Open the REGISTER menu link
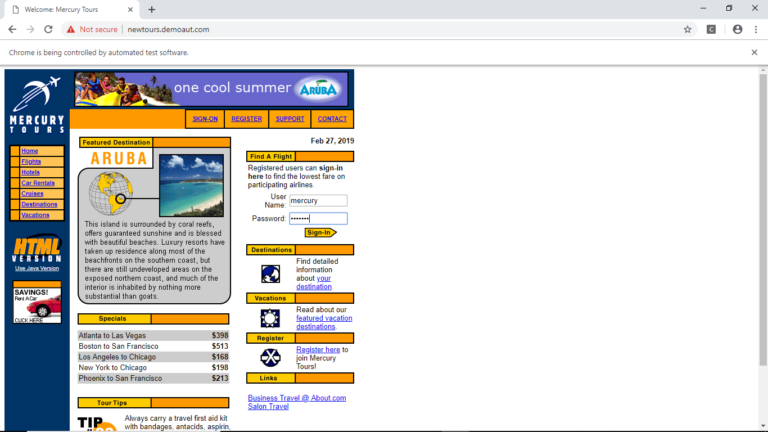768x432 pixels. pos(246,119)
